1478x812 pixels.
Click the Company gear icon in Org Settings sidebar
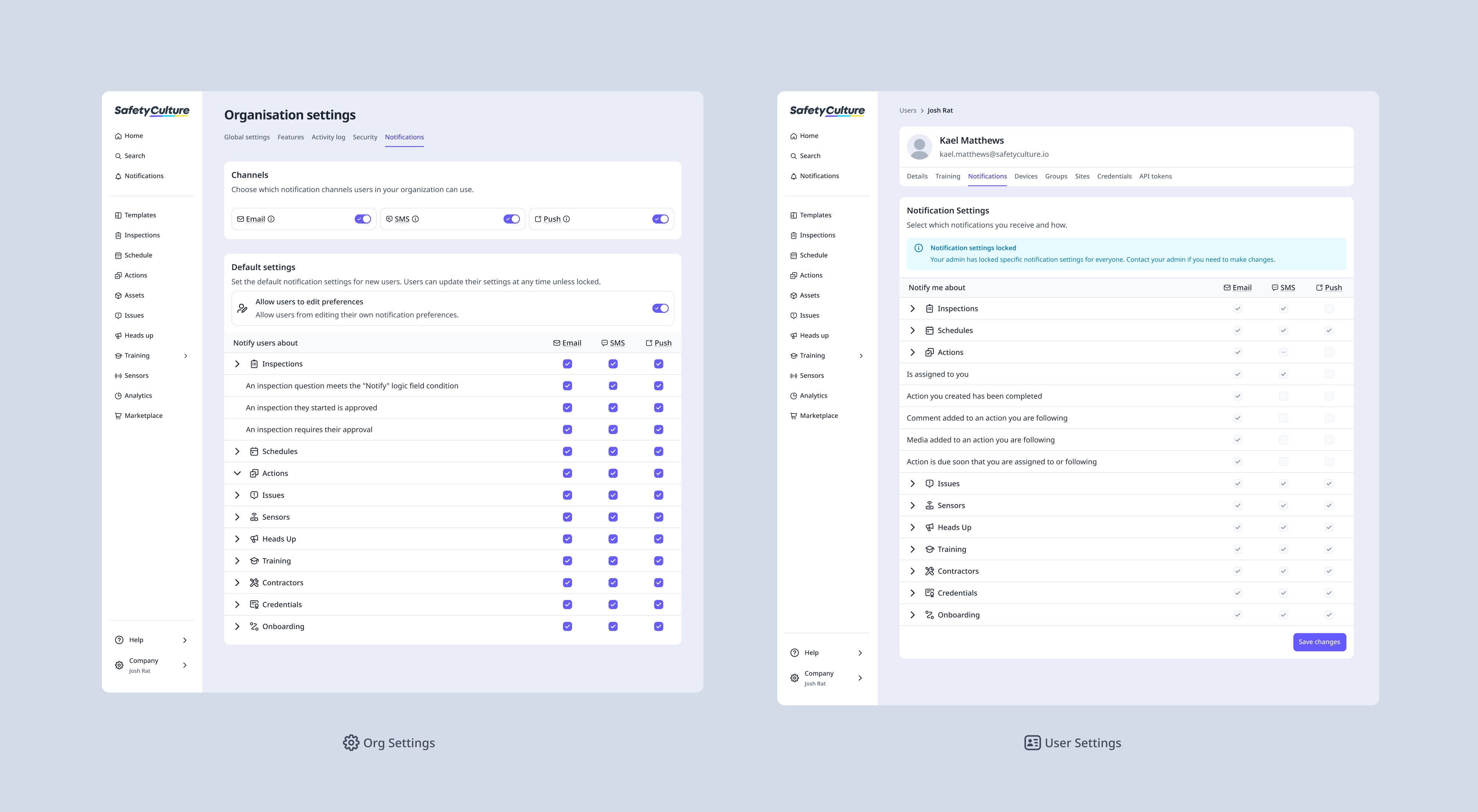point(119,665)
